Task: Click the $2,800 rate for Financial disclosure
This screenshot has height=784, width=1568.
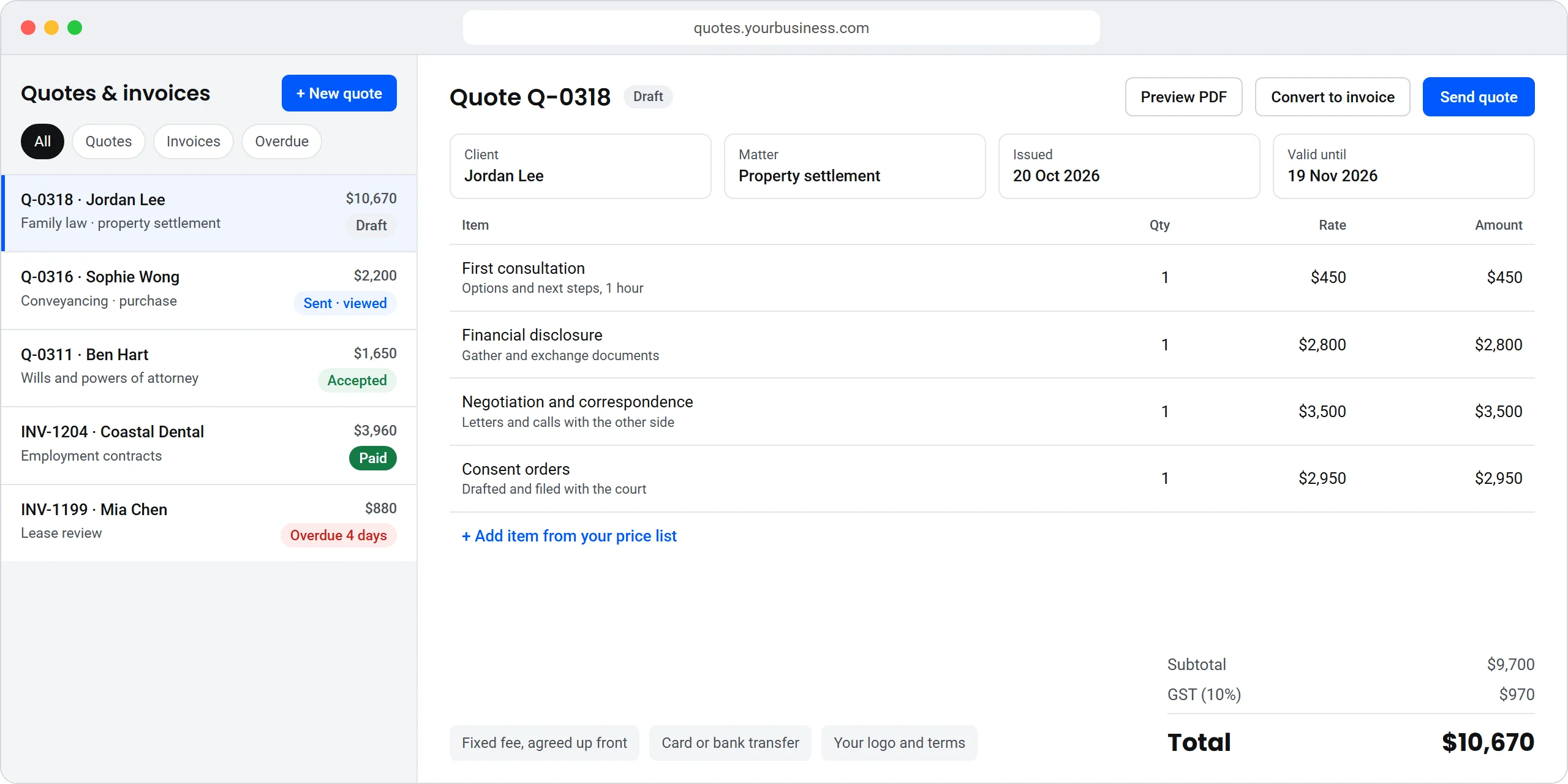Action: pos(1322,345)
